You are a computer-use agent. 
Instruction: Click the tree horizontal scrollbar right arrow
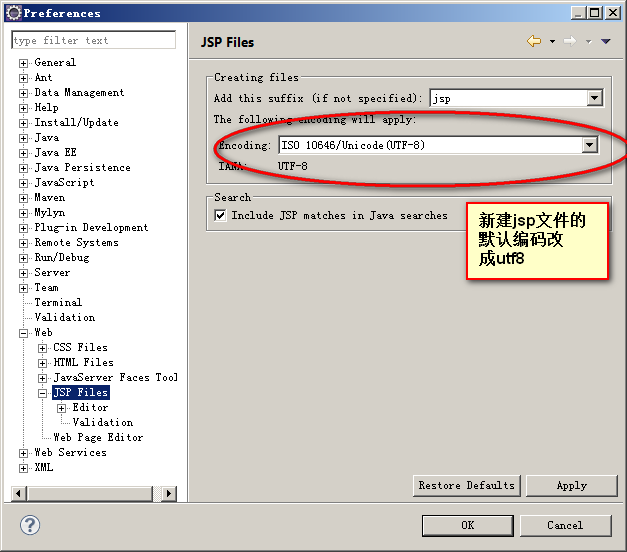pyautogui.click(x=169, y=493)
